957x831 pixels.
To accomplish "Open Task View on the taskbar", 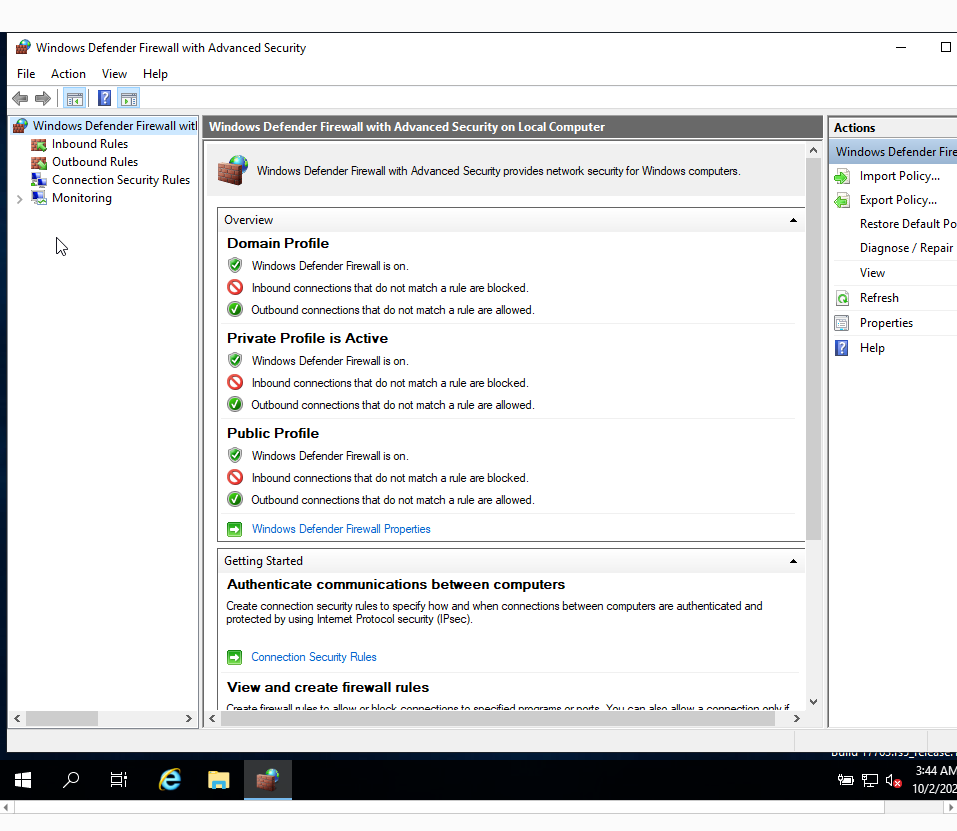I will (x=119, y=780).
